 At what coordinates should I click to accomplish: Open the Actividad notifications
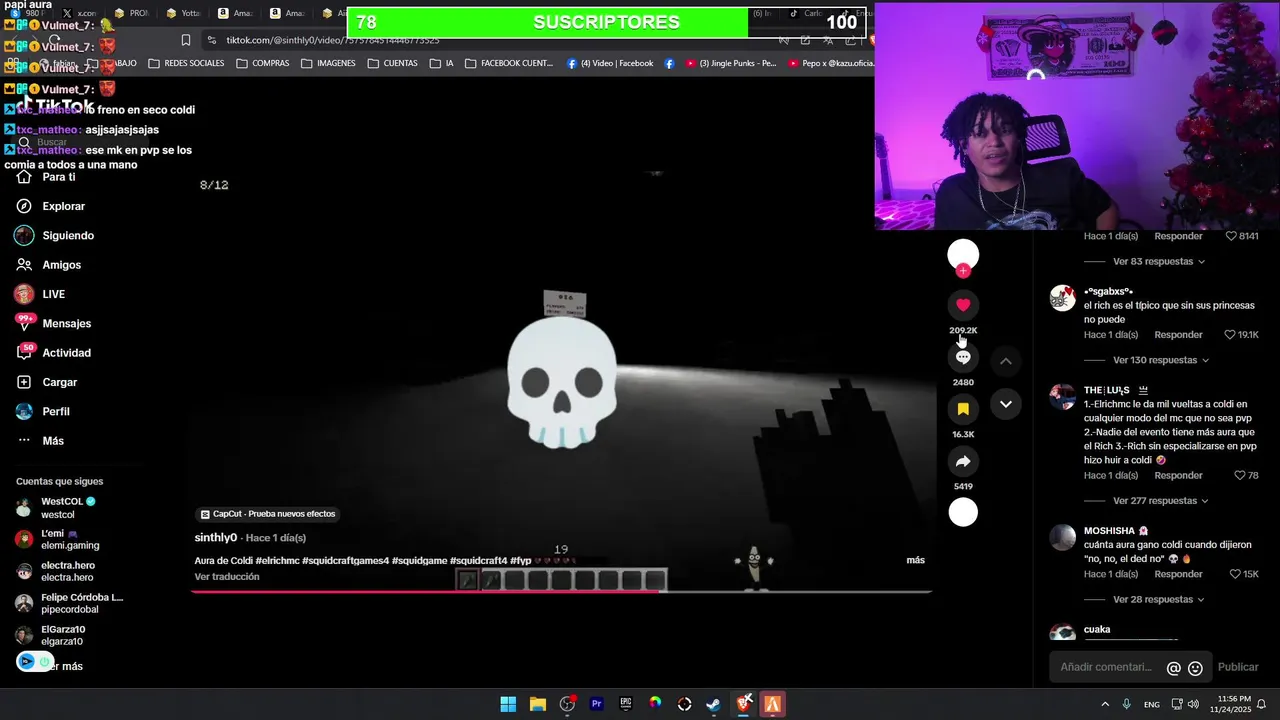(x=53, y=353)
